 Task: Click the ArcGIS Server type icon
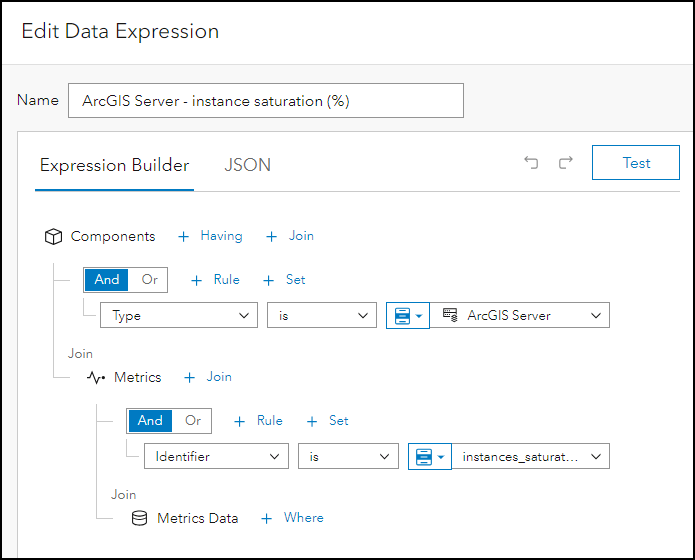pyautogui.click(x=450, y=315)
